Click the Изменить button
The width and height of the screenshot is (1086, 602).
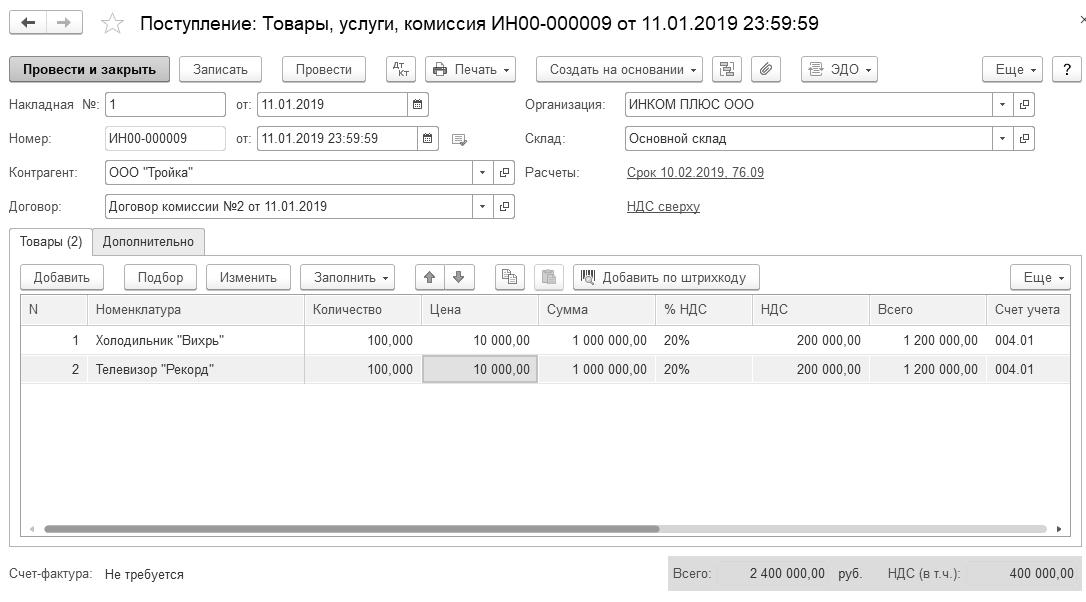(248, 277)
